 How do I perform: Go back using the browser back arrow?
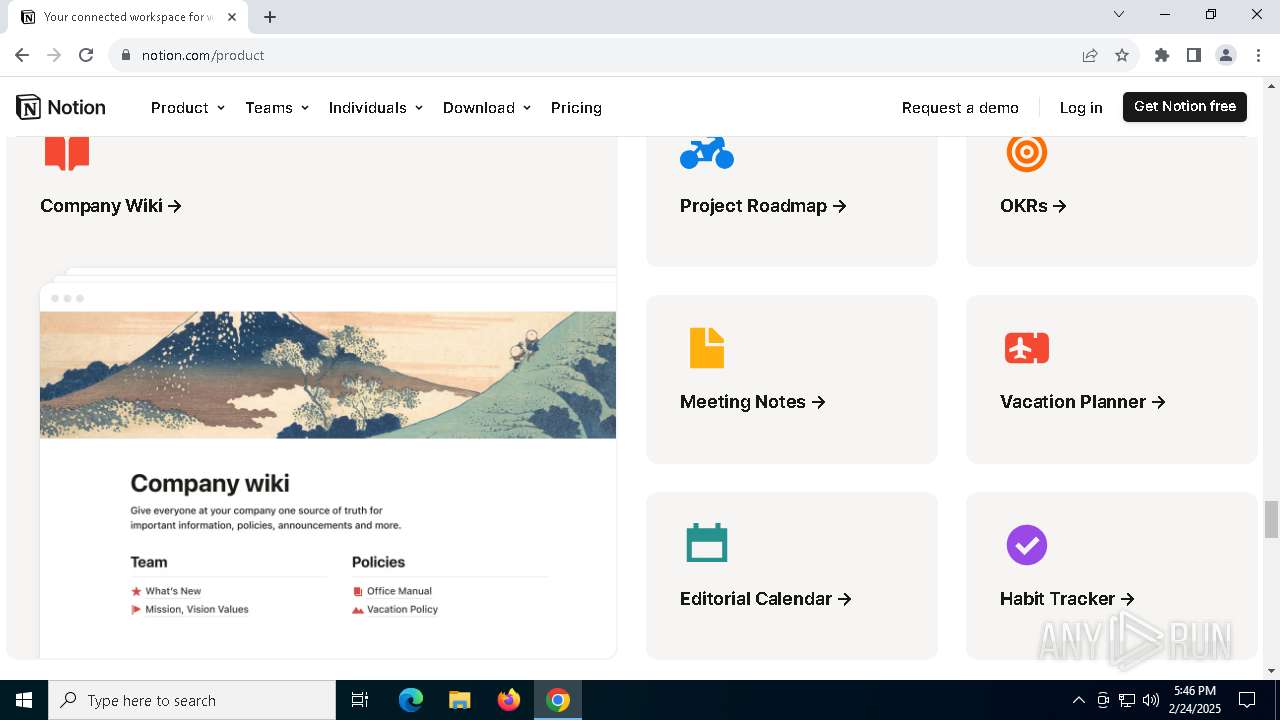pos(22,55)
